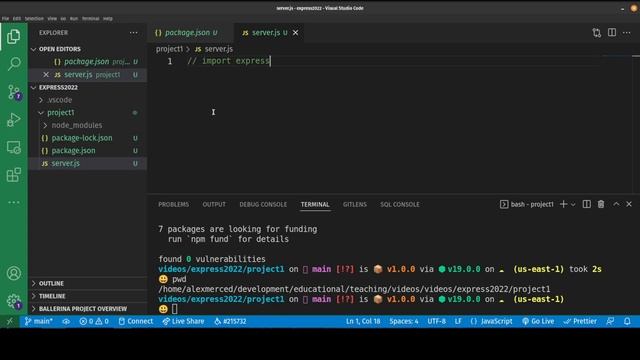Open Go to Line via Ln 1, Col 18
Screen dimensions: 640x360
[x=363, y=322]
